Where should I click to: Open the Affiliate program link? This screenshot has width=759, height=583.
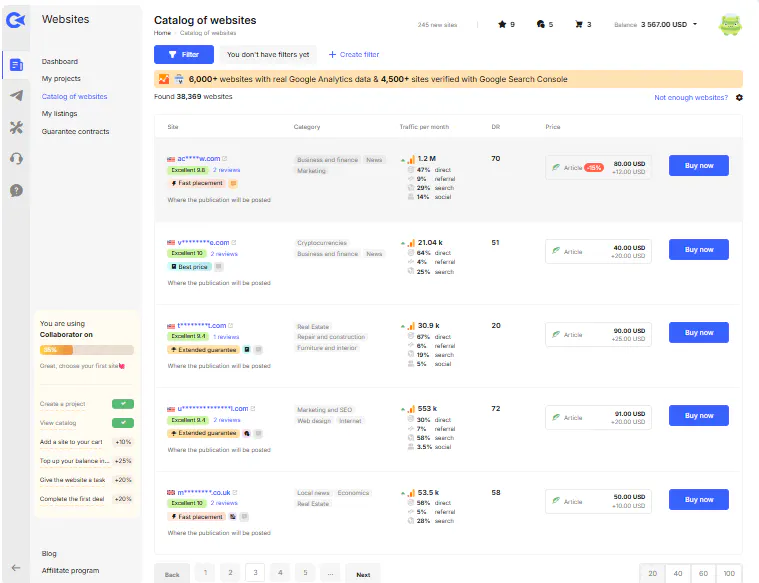tap(70, 570)
